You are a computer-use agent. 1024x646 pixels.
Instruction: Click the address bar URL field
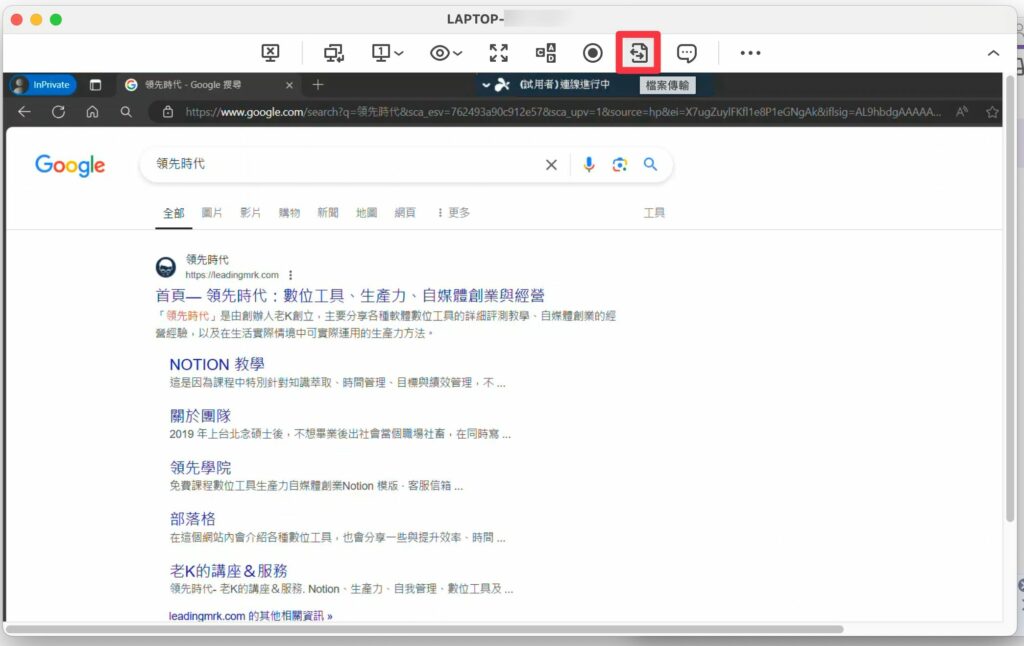[563, 112]
